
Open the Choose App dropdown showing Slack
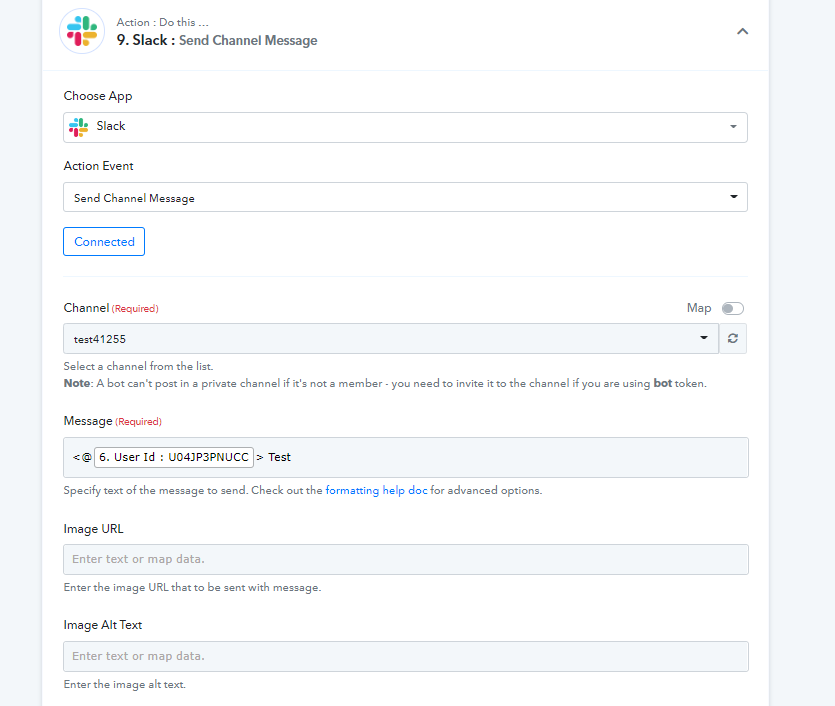405,127
